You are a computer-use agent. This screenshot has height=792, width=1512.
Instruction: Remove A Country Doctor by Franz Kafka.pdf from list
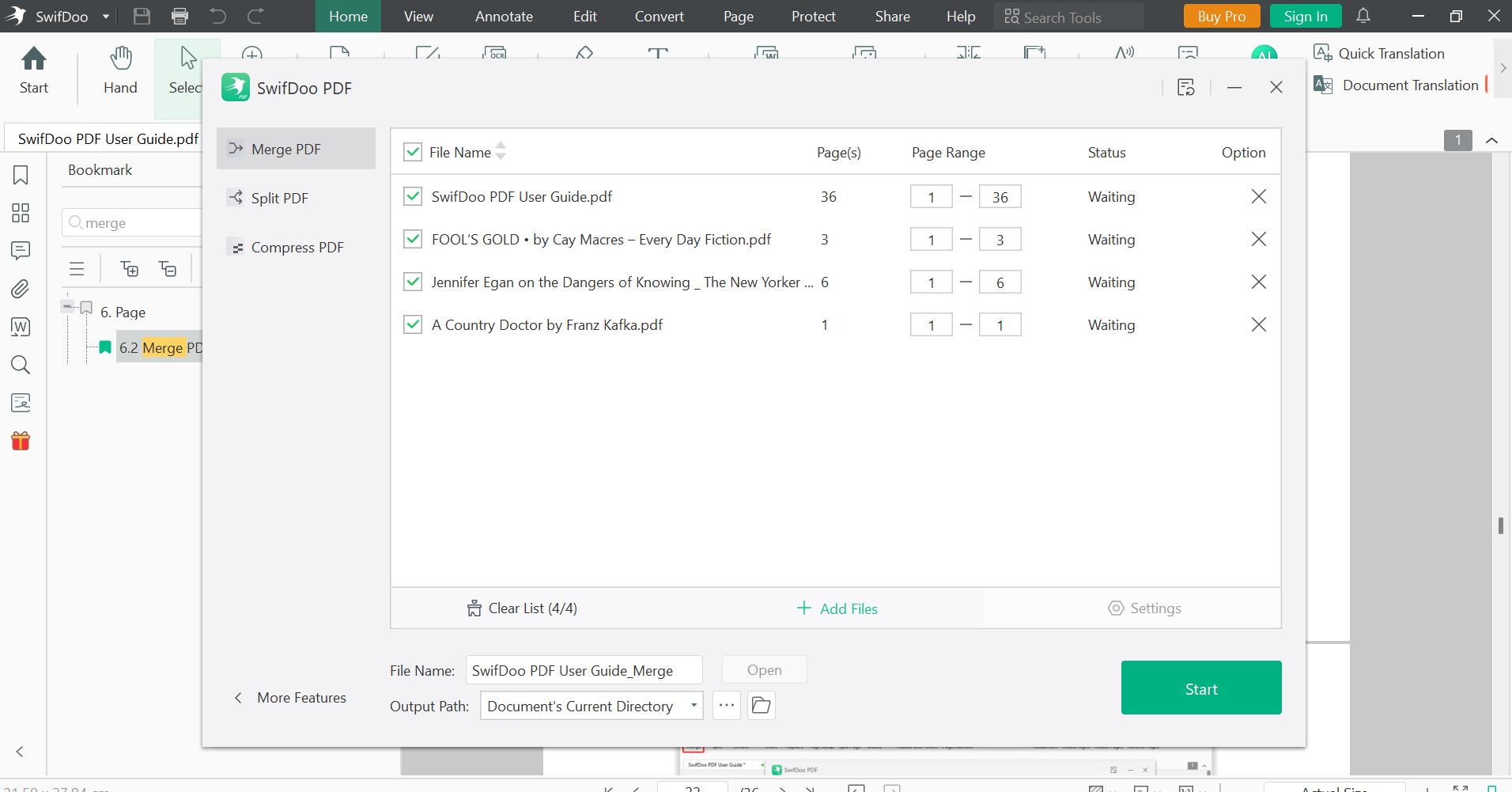pyautogui.click(x=1258, y=324)
